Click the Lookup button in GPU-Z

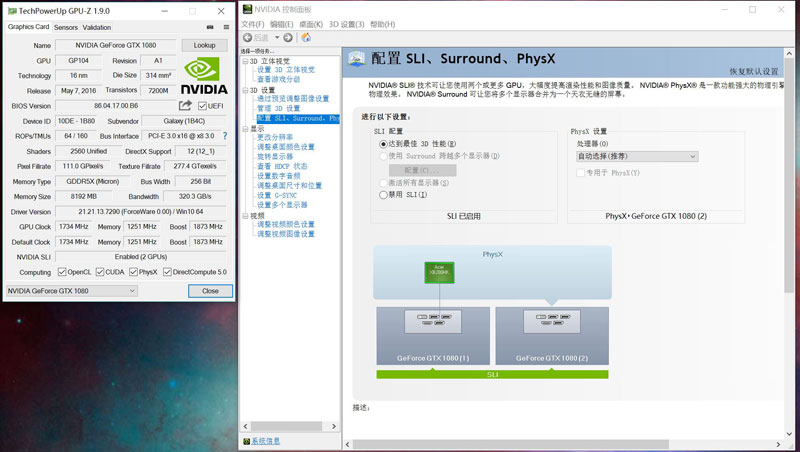(x=204, y=45)
